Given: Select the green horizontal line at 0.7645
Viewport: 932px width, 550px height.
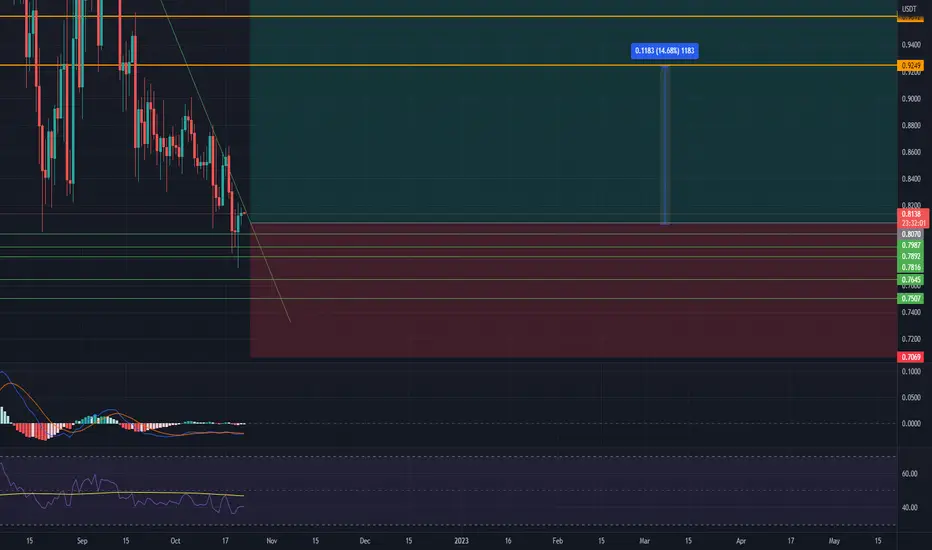Looking at the screenshot, I should (448, 279).
